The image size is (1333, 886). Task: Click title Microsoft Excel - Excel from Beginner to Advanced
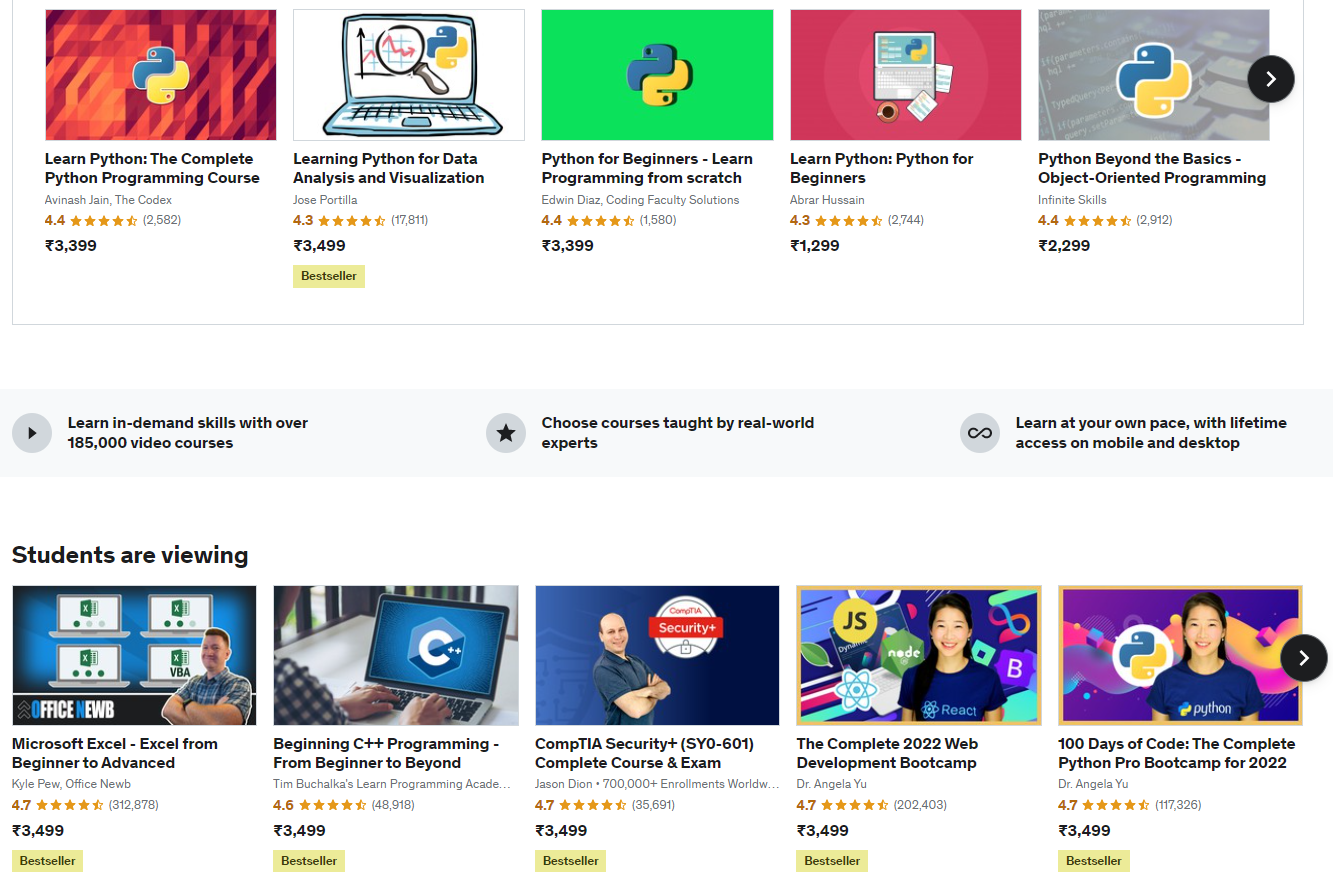115,753
